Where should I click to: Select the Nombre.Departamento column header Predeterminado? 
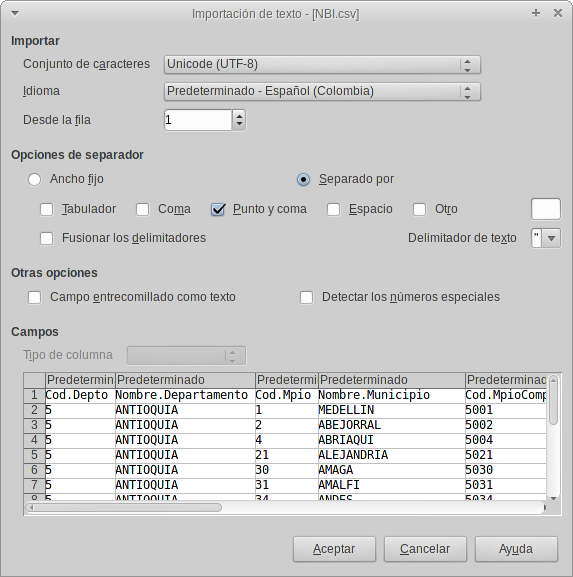tap(185, 380)
